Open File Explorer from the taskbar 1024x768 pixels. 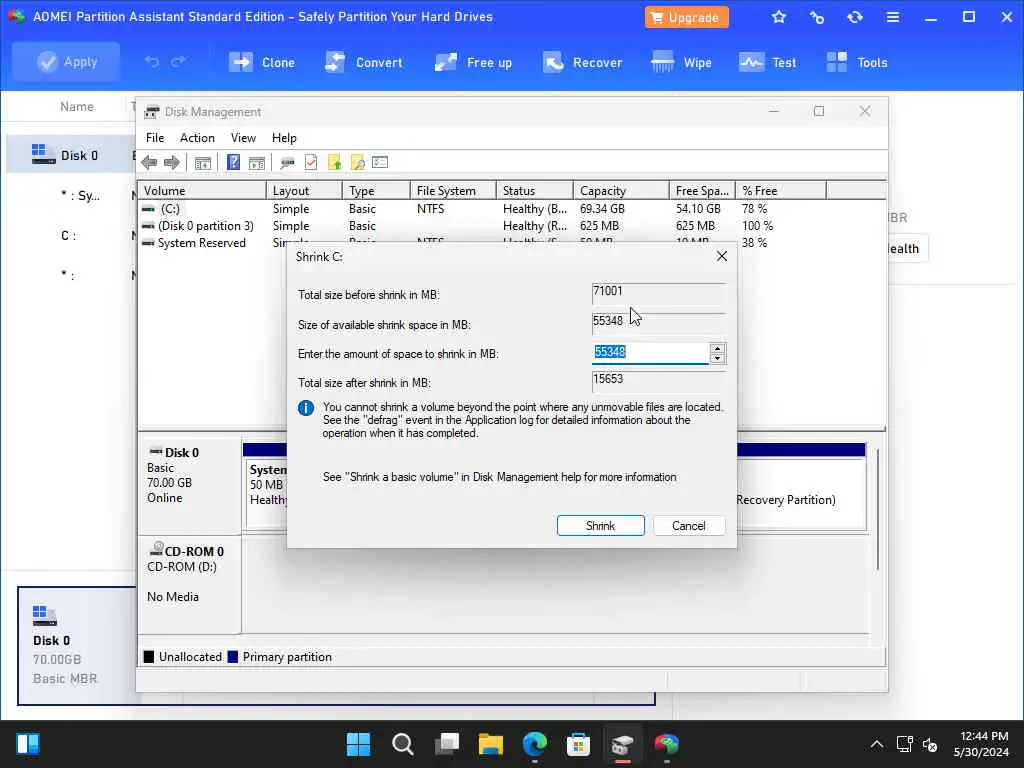[x=490, y=744]
